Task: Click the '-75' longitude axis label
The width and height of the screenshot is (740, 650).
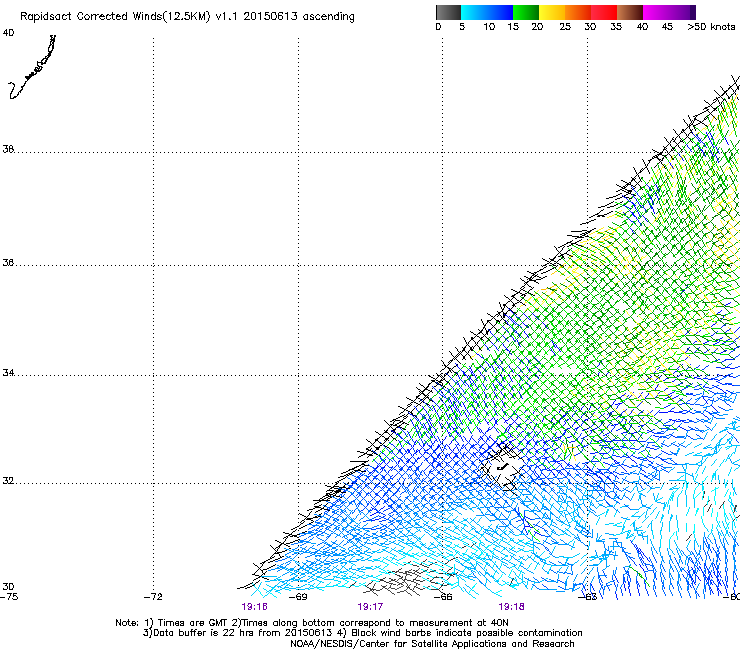Action: point(9,597)
